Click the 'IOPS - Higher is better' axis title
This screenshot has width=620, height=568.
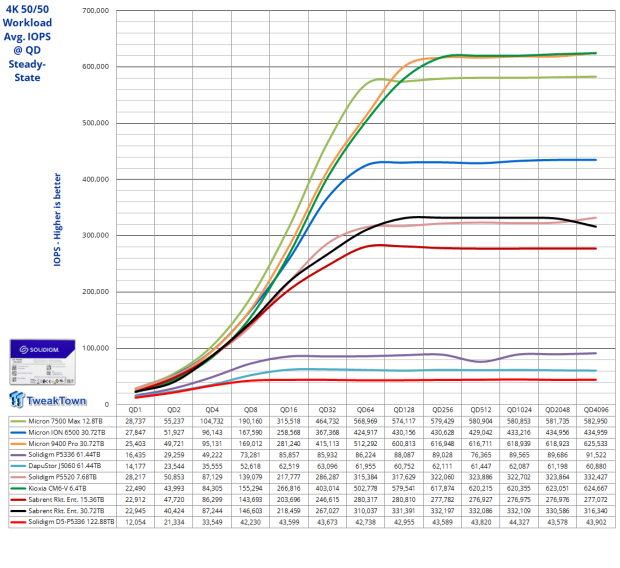tap(57, 220)
